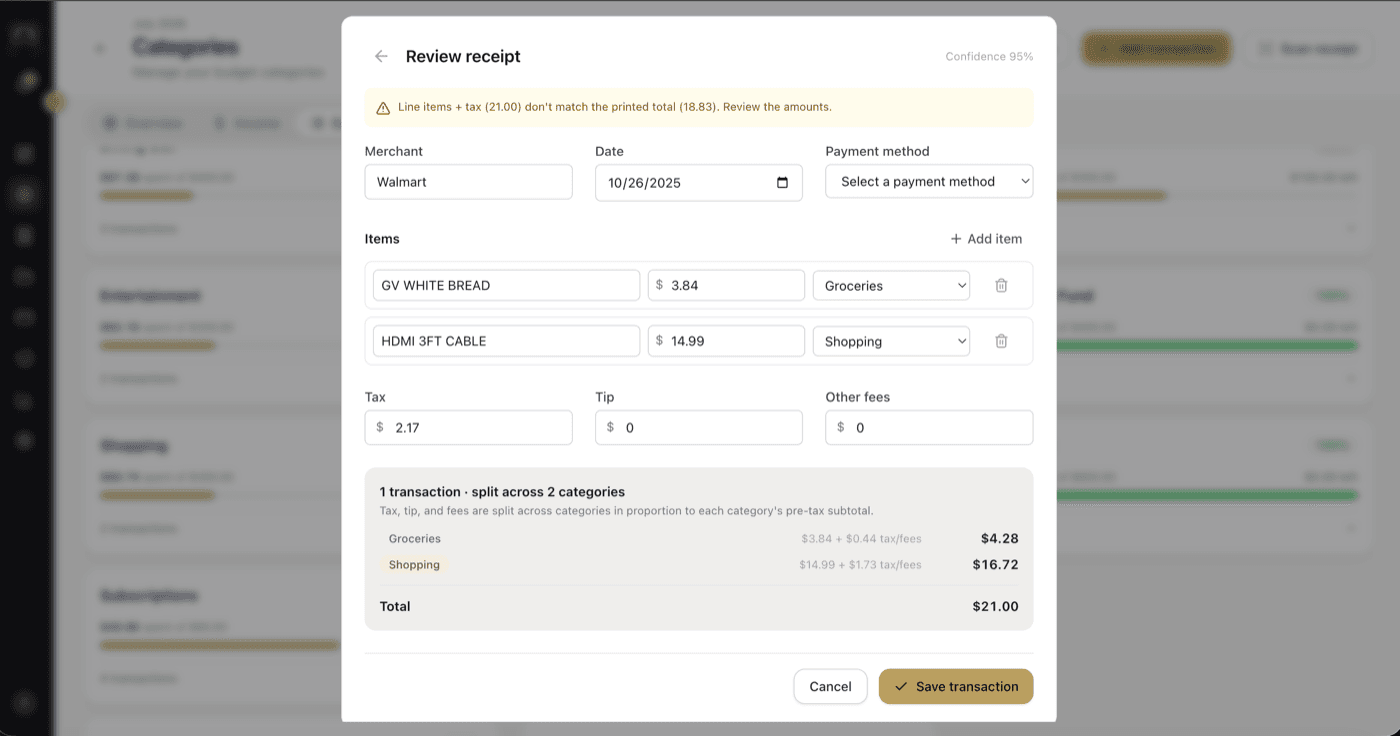Save the transaction
This screenshot has height=736, width=1400.
point(956,686)
